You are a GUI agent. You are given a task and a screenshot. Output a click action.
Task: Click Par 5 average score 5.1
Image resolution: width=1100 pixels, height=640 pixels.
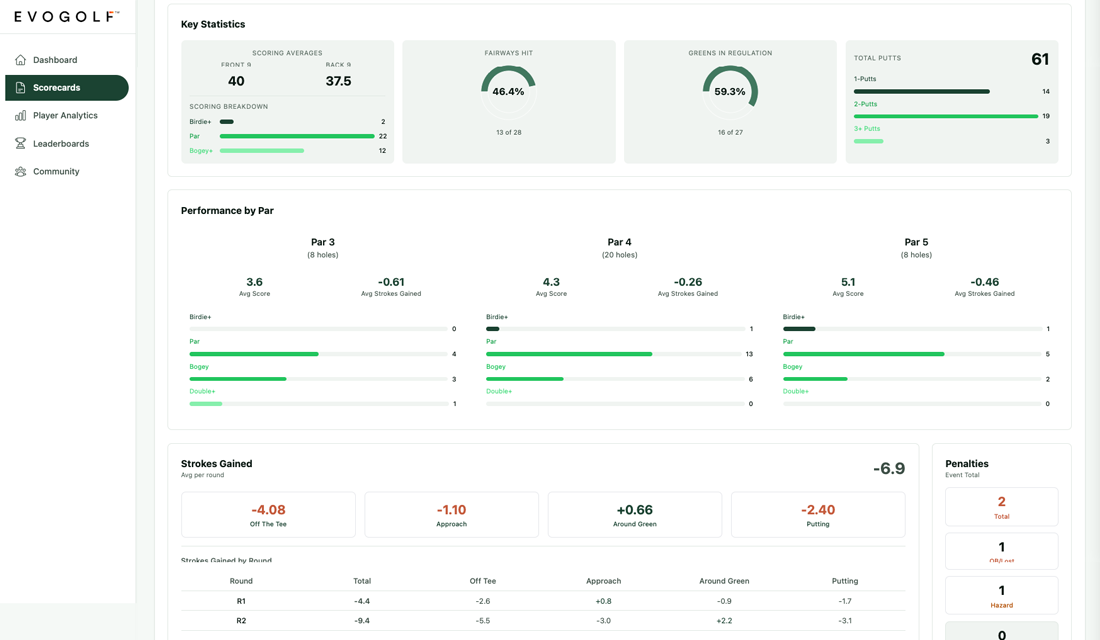[848, 281]
